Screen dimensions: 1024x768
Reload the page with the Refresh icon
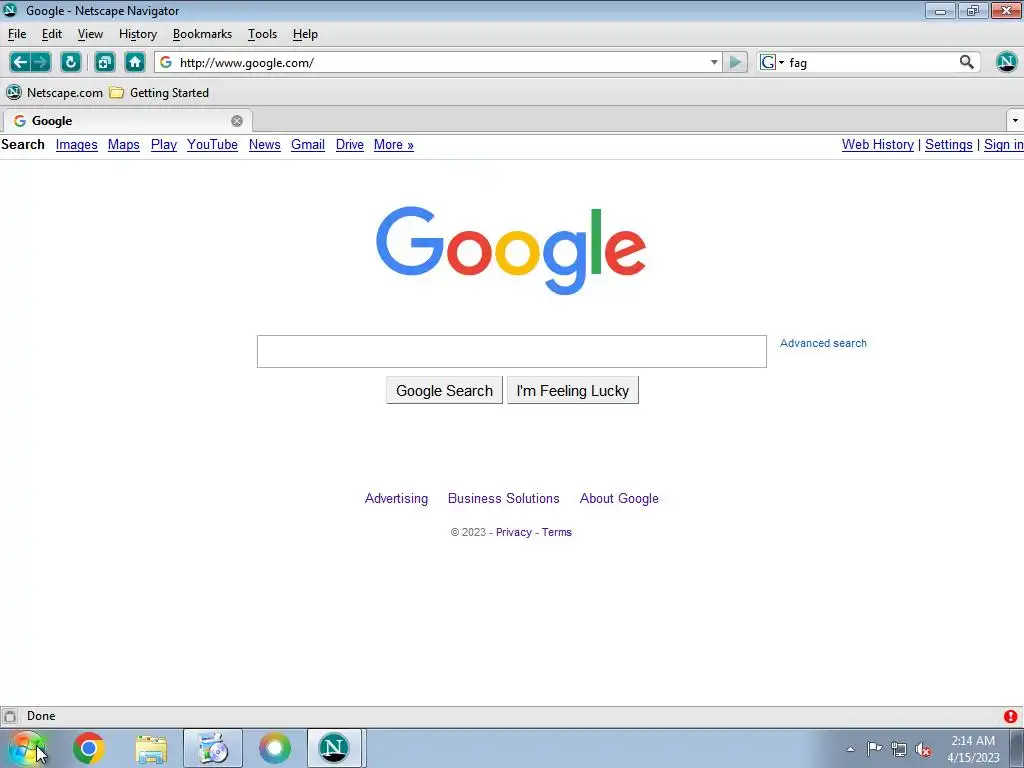coord(71,63)
